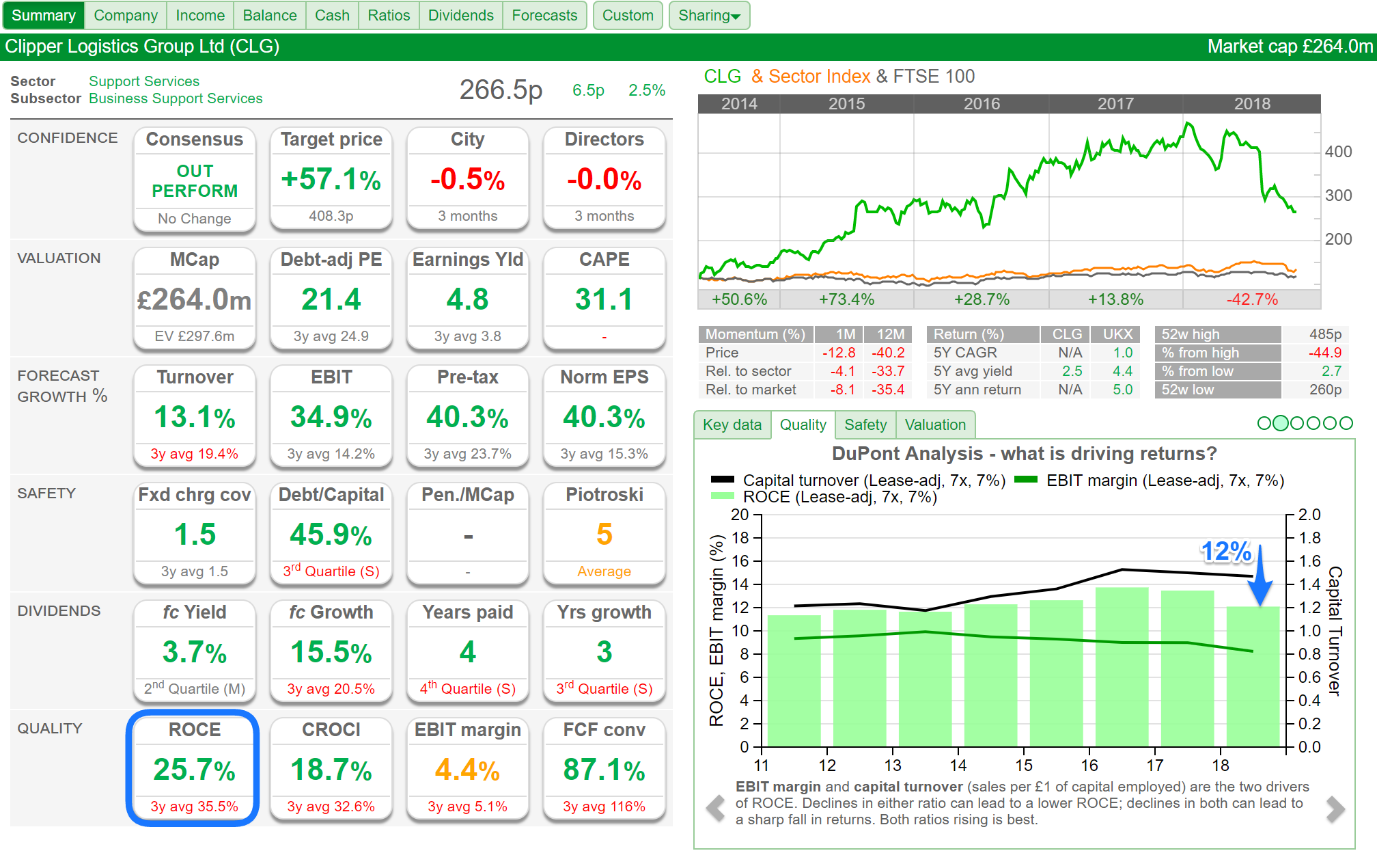Open the Piotroski score card
This screenshot has height=853, width=1377.
(x=604, y=534)
